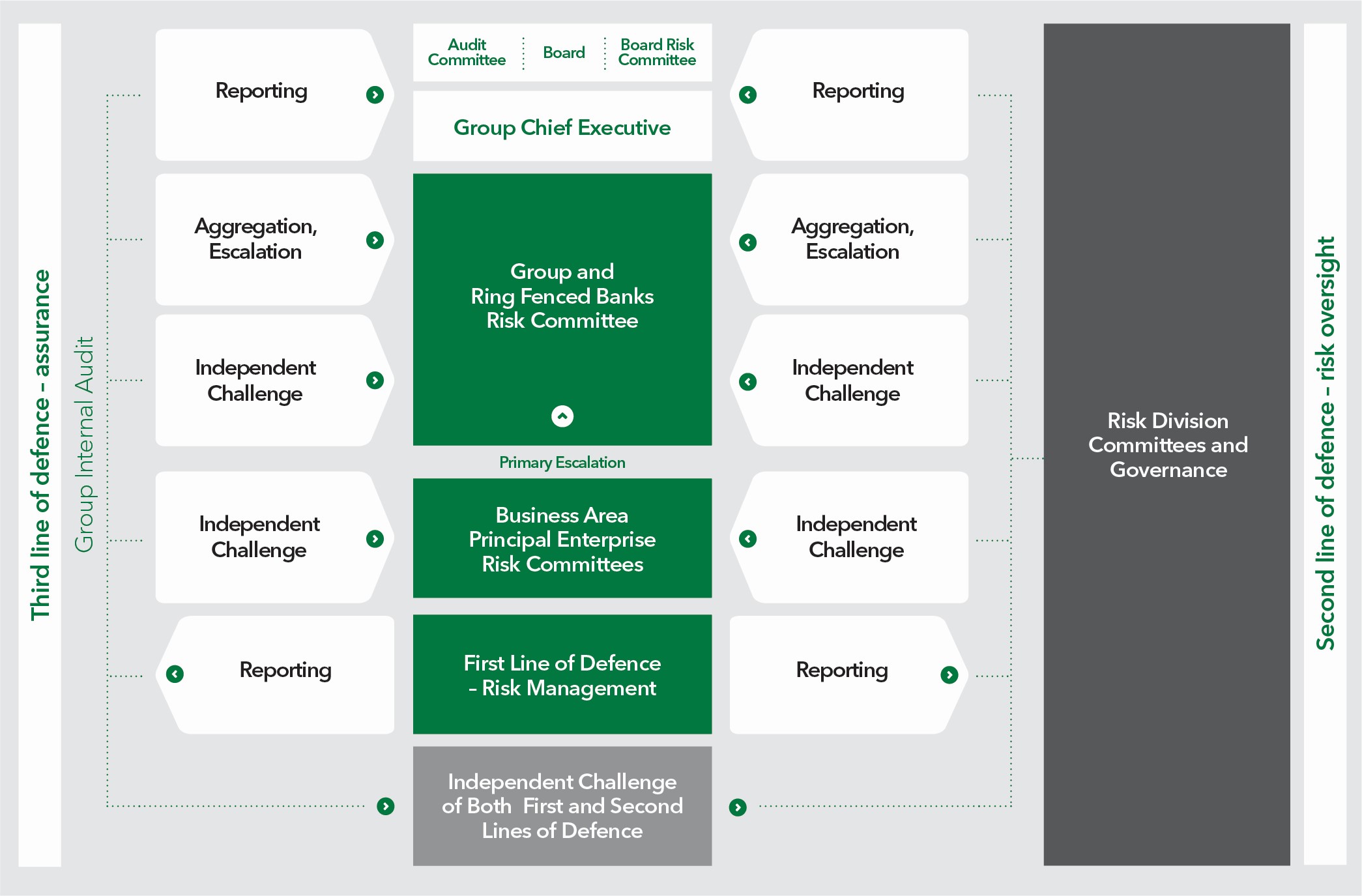
Task: Select the Board Risk Committee heading
Action: (x=657, y=53)
